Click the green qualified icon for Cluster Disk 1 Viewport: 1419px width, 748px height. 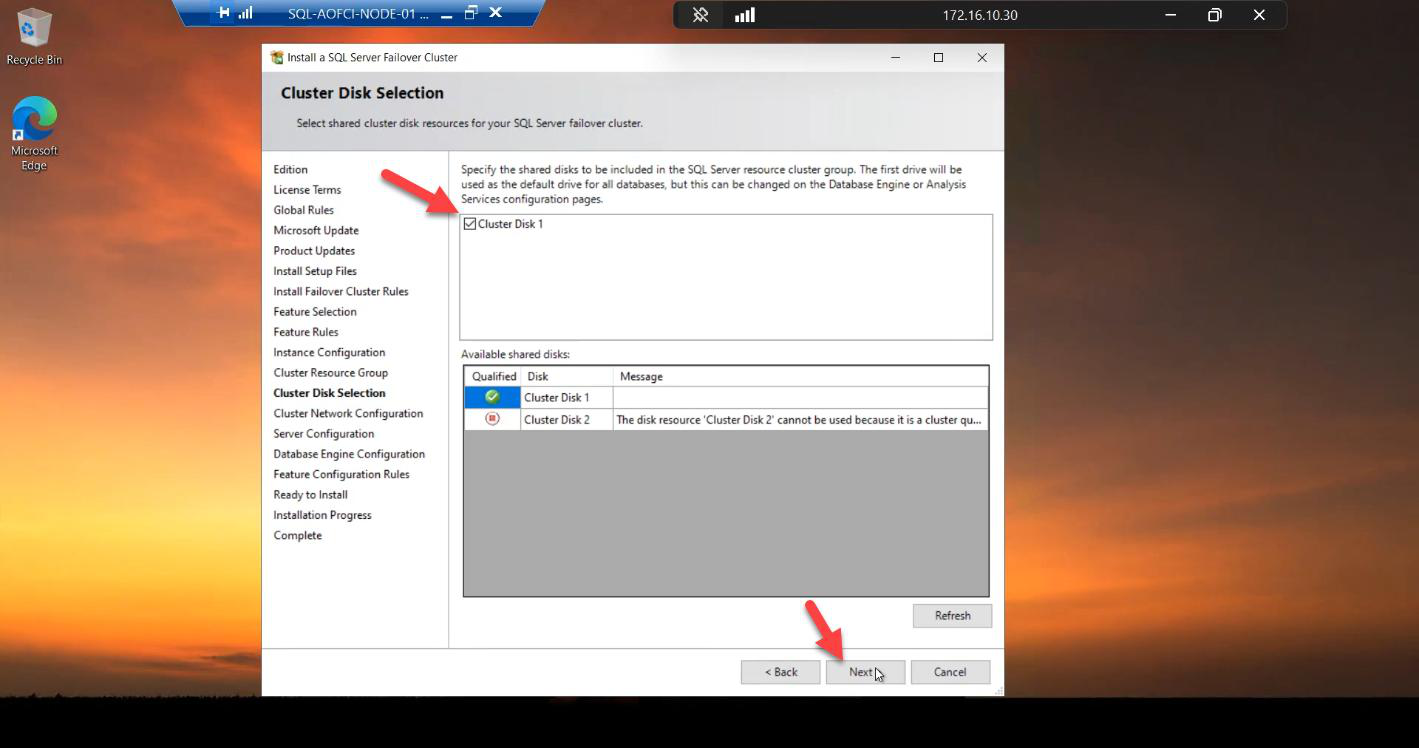tap(492, 397)
